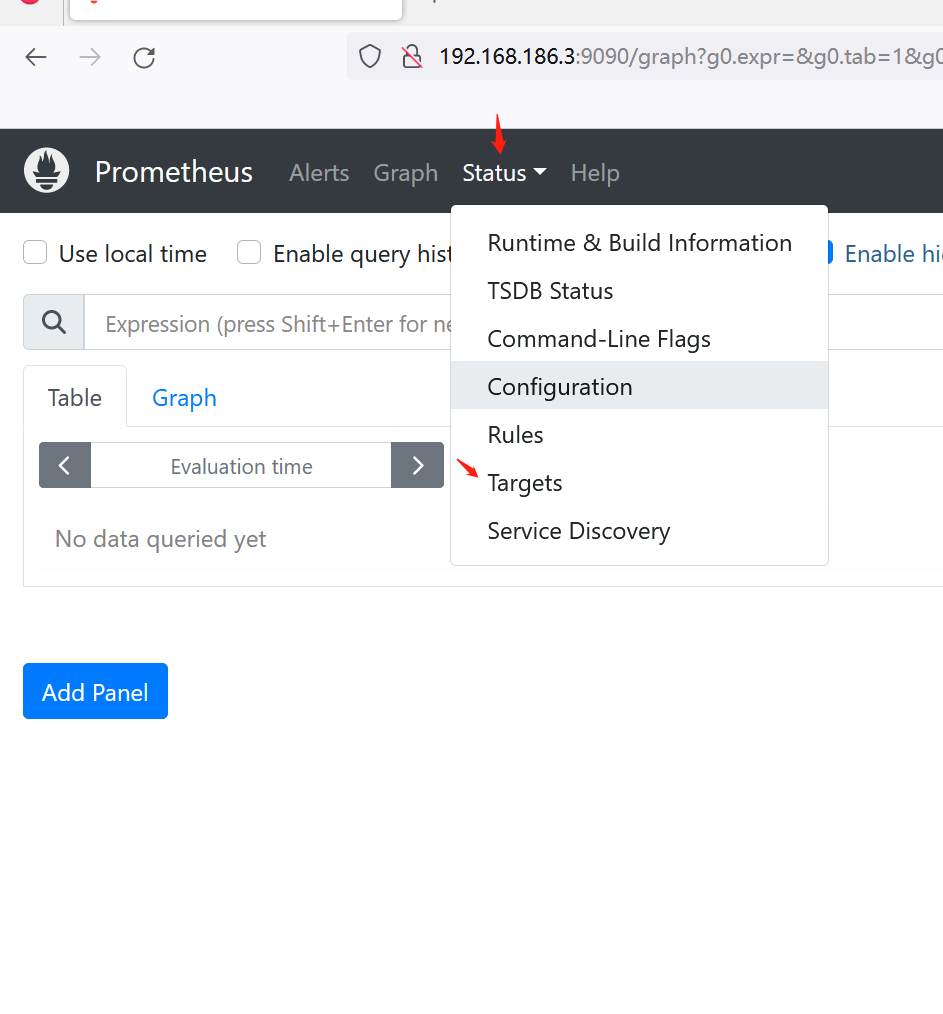Click the browser back arrow
This screenshot has width=943, height=1014.
(x=36, y=57)
